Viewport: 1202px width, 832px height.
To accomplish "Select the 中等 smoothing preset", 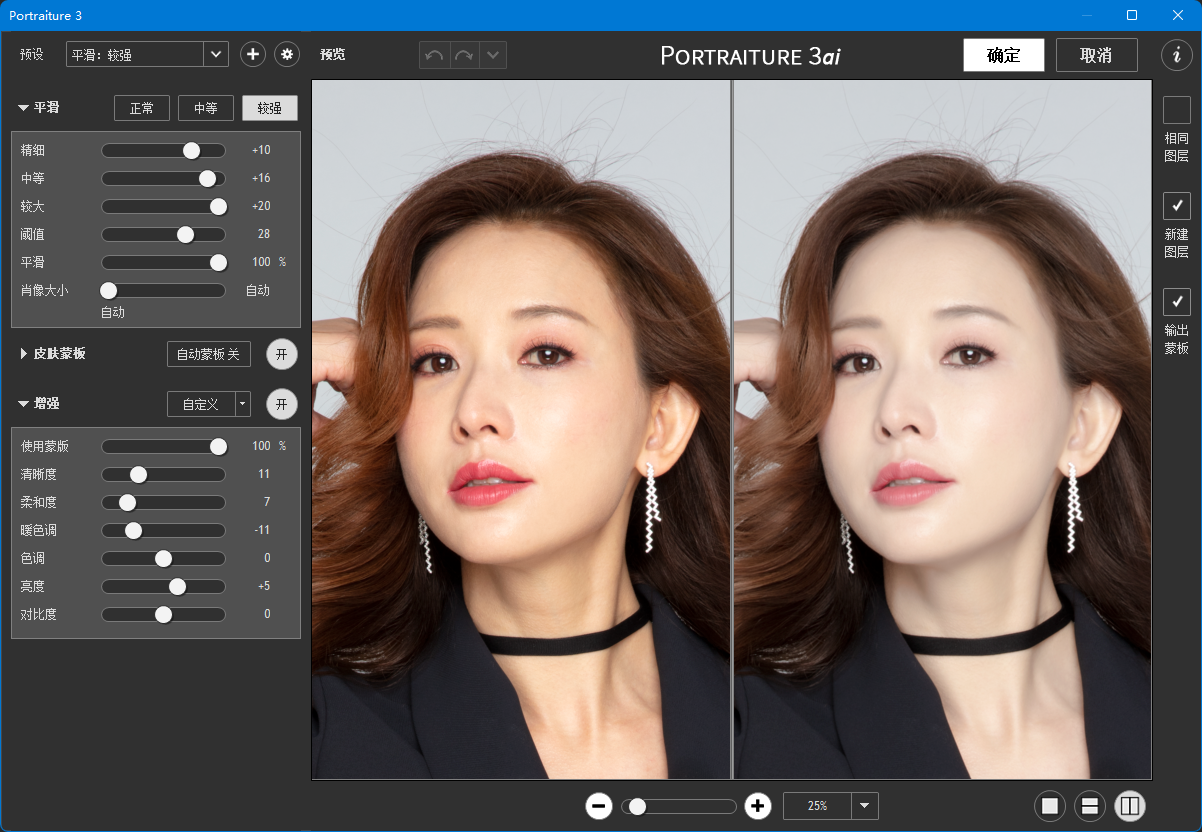I will point(206,108).
